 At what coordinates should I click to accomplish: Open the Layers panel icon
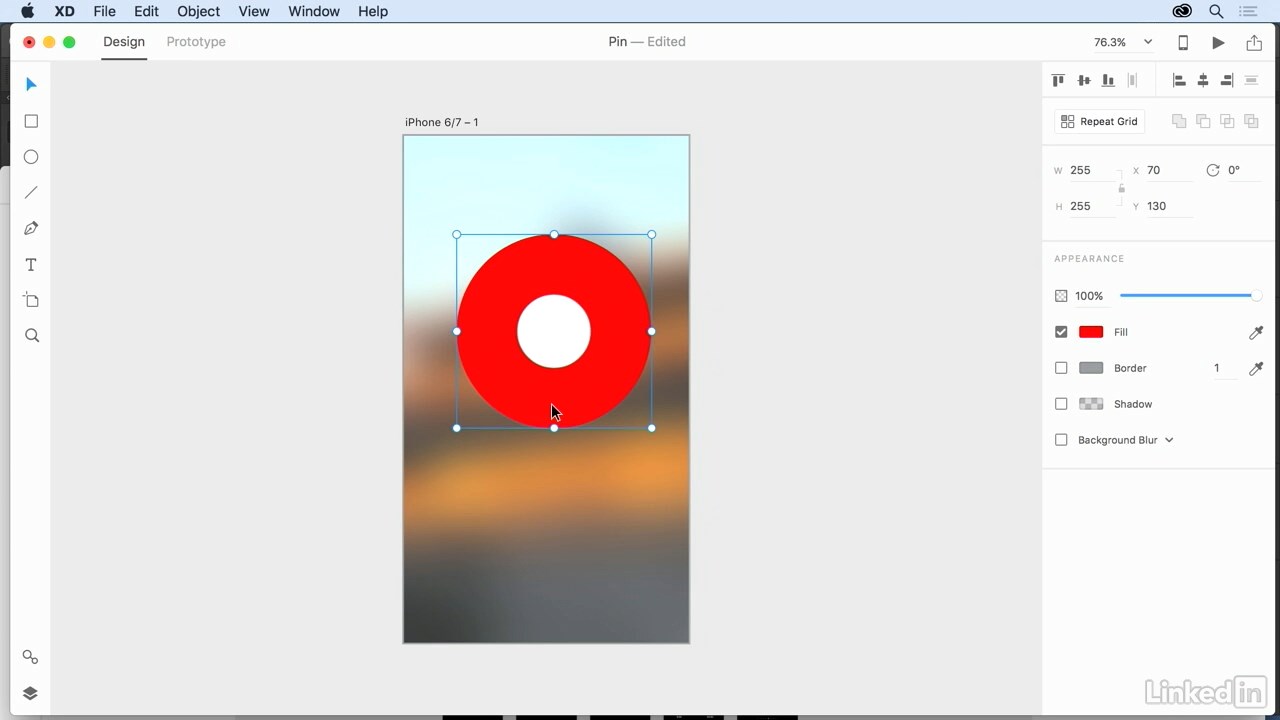(x=31, y=693)
